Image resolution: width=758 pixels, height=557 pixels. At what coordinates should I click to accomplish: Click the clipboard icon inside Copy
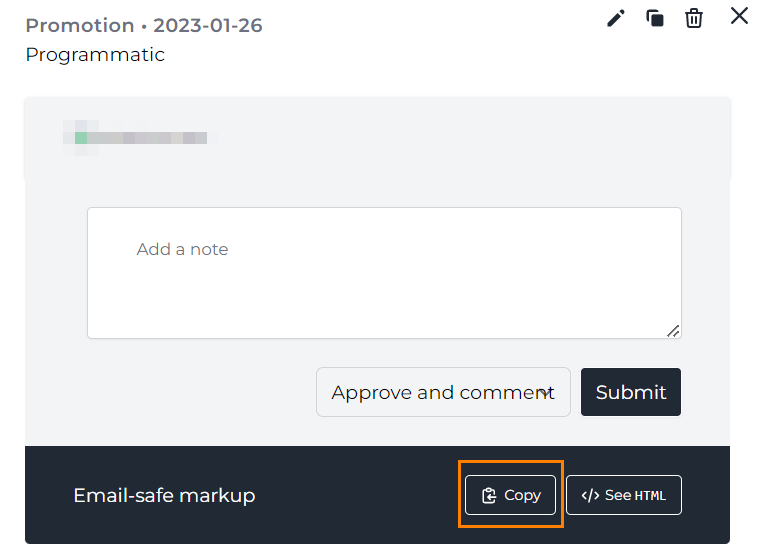pyautogui.click(x=489, y=496)
